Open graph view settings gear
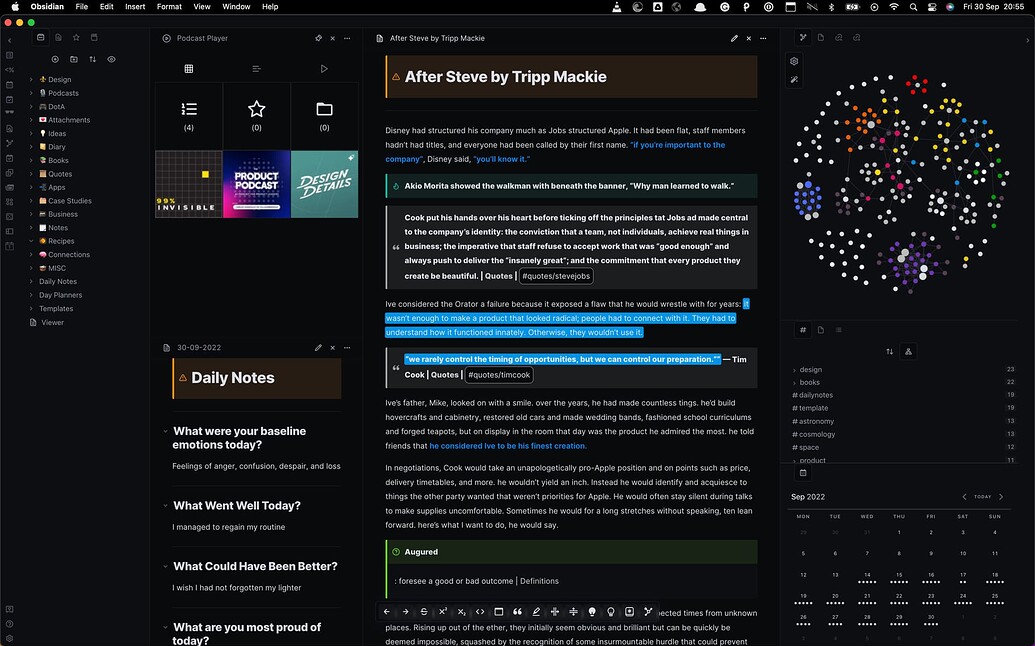The width and height of the screenshot is (1035, 646). [794, 61]
